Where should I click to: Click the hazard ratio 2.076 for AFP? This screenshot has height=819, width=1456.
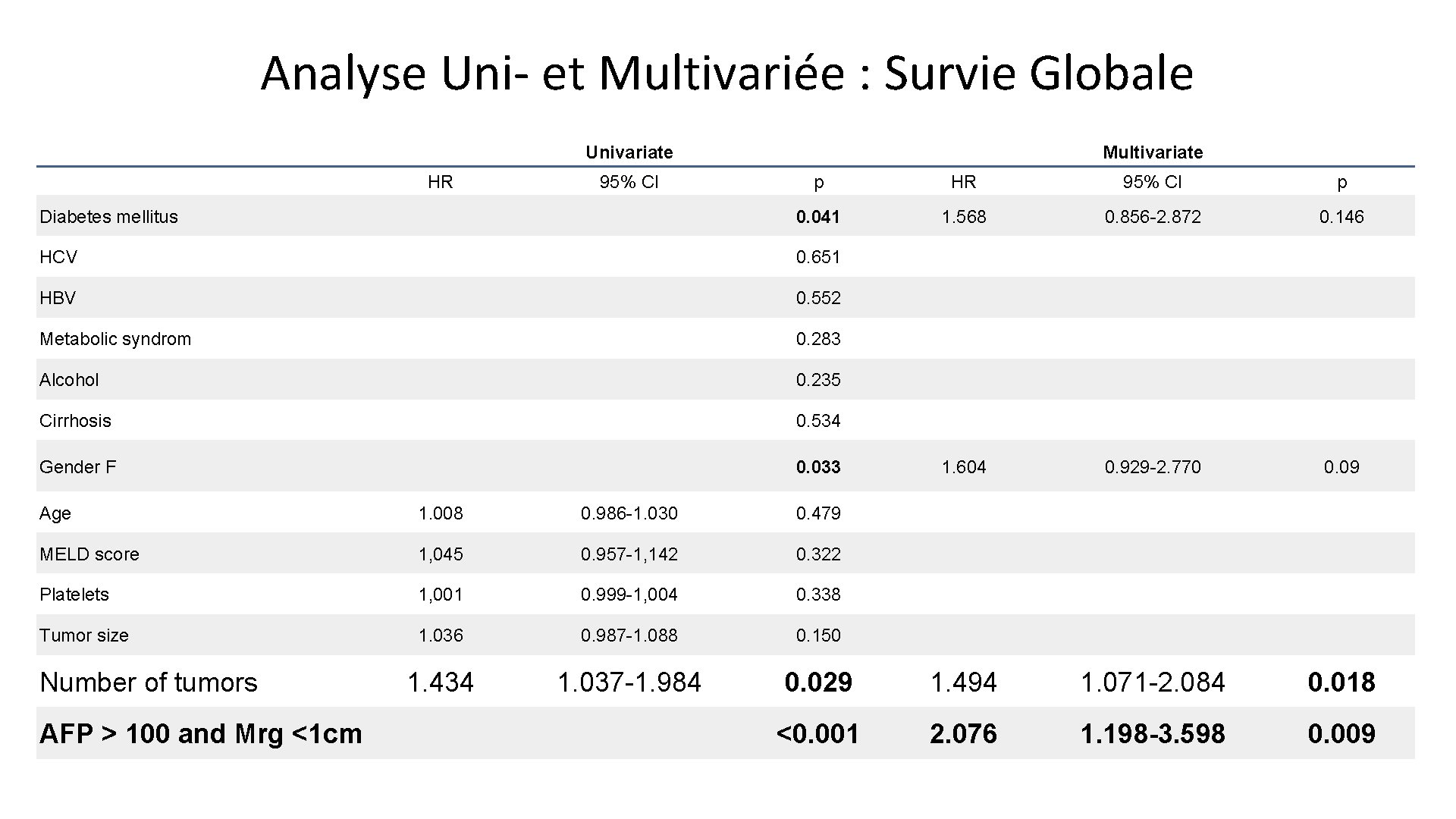(964, 734)
